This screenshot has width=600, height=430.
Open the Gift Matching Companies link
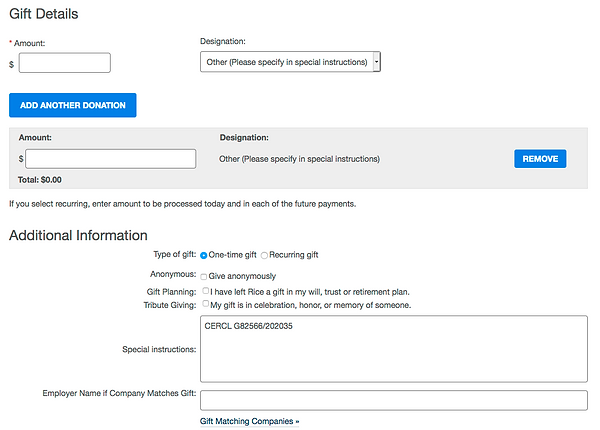tap(249, 421)
